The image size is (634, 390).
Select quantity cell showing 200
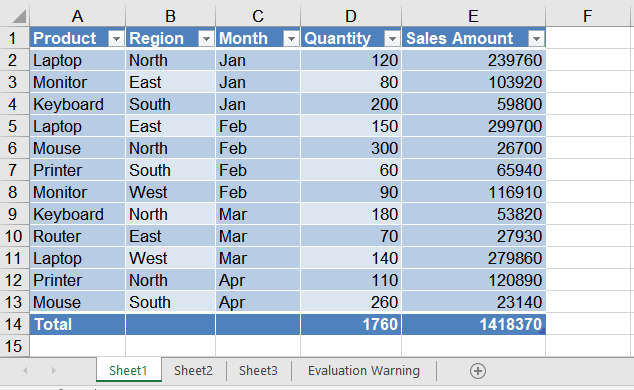pyautogui.click(x=351, y=104)
